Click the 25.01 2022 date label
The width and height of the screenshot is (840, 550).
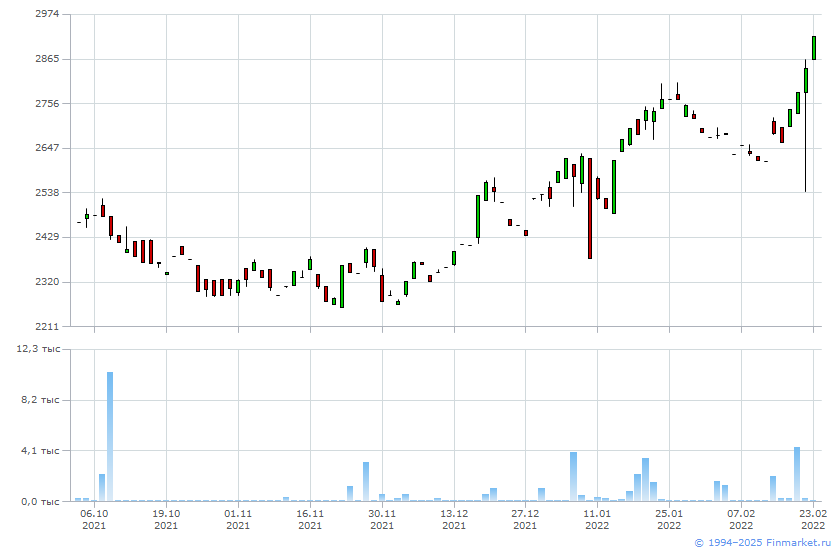(669, 519)
